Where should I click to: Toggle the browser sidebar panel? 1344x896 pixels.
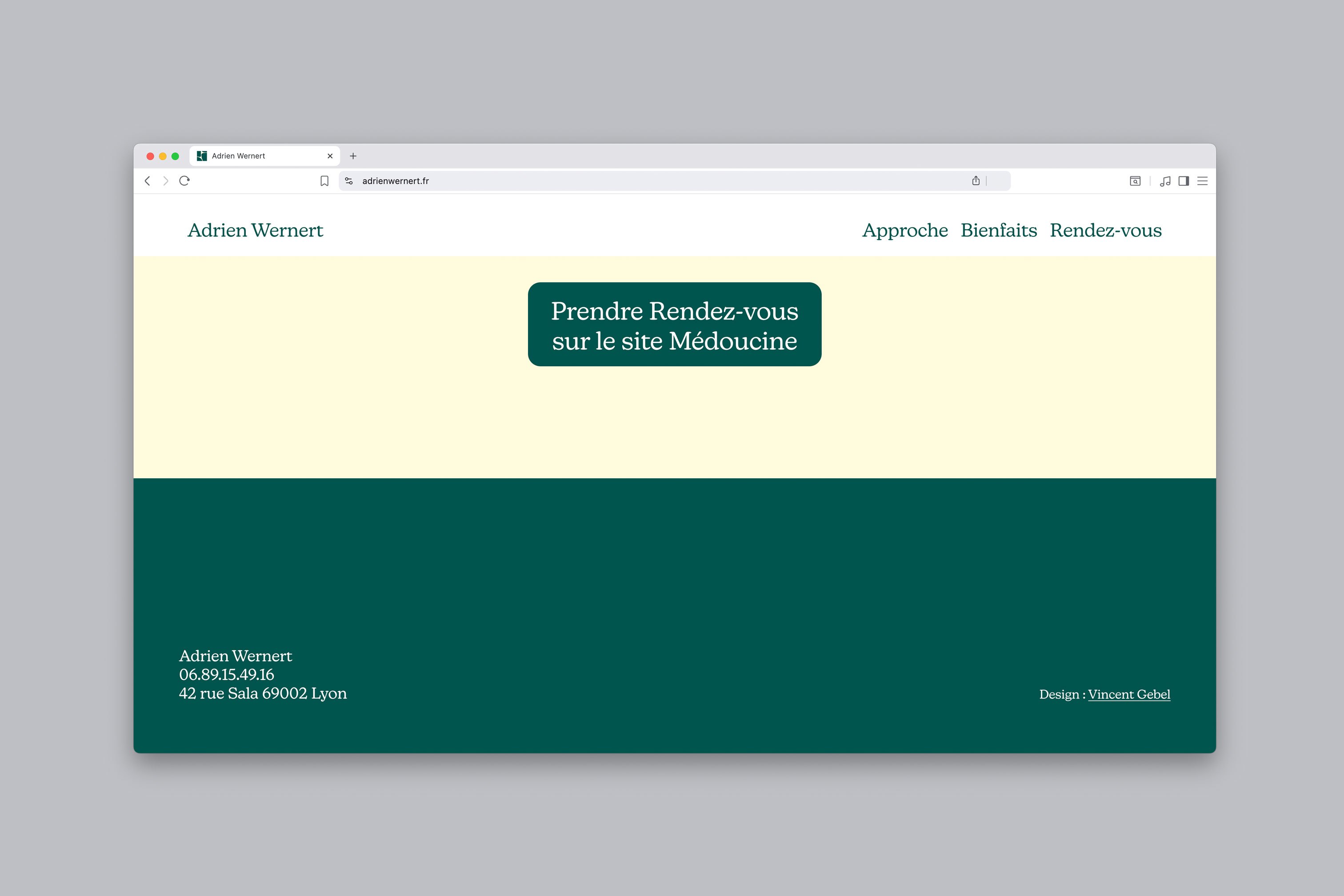point(1184,181)
